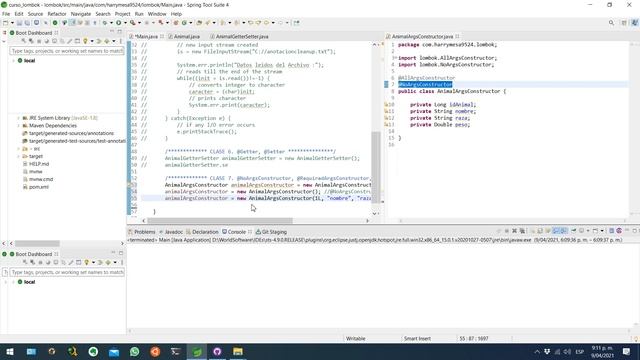This screenshot has width=640, height=360.
Task: Click the Spring perspective icon at far right
Action: pyautogui.click(x=634, y=23)
